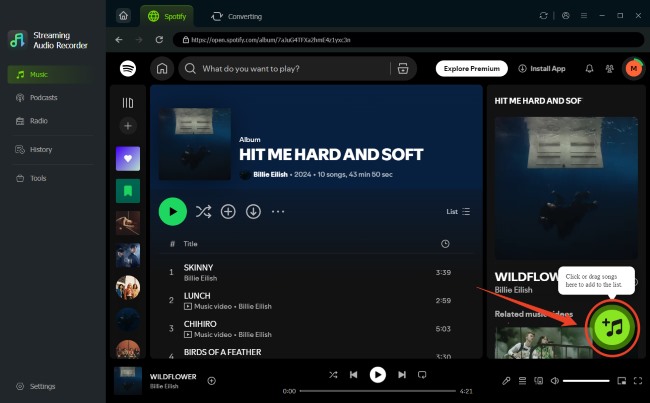Open connect to a device icon
The height and width of the screenshot is (403, 650).
coord(538,381)
